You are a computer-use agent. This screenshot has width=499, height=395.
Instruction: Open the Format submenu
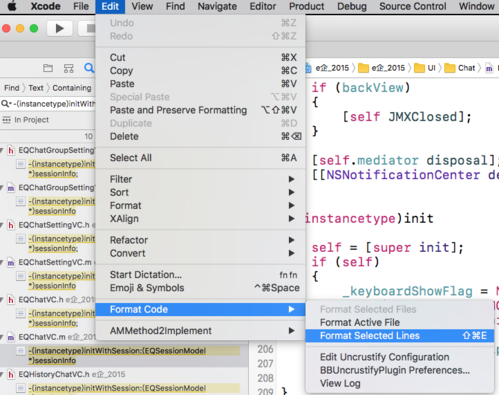(x=200, y=206)
